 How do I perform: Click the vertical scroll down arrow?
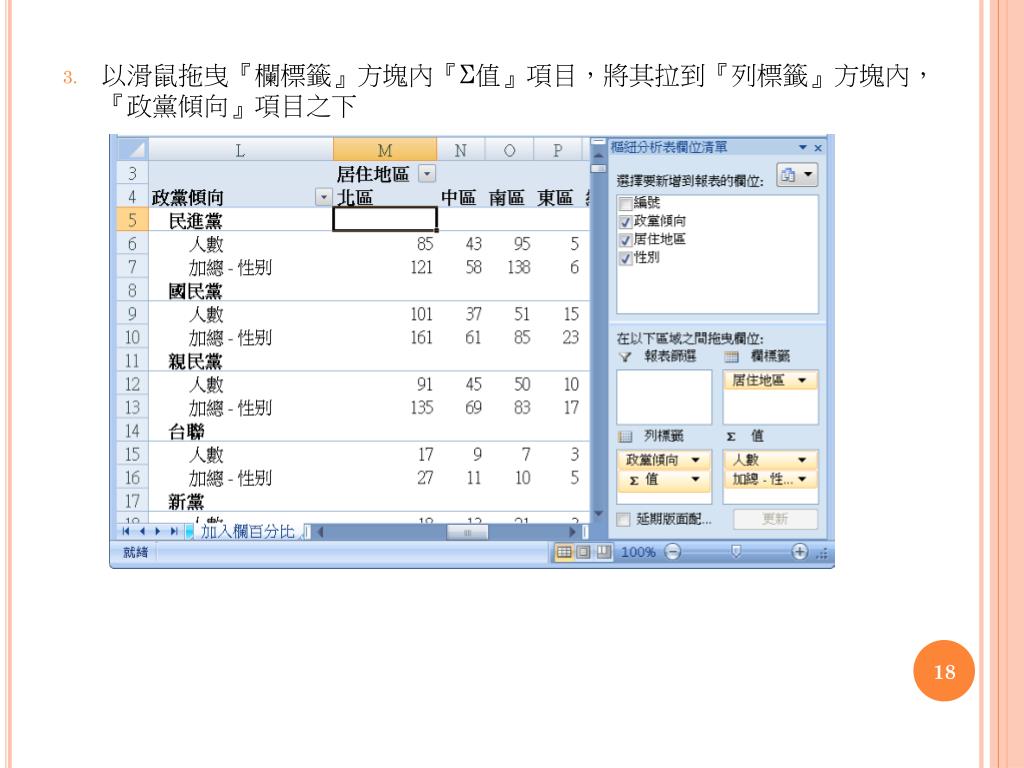(x=598, y=514)
